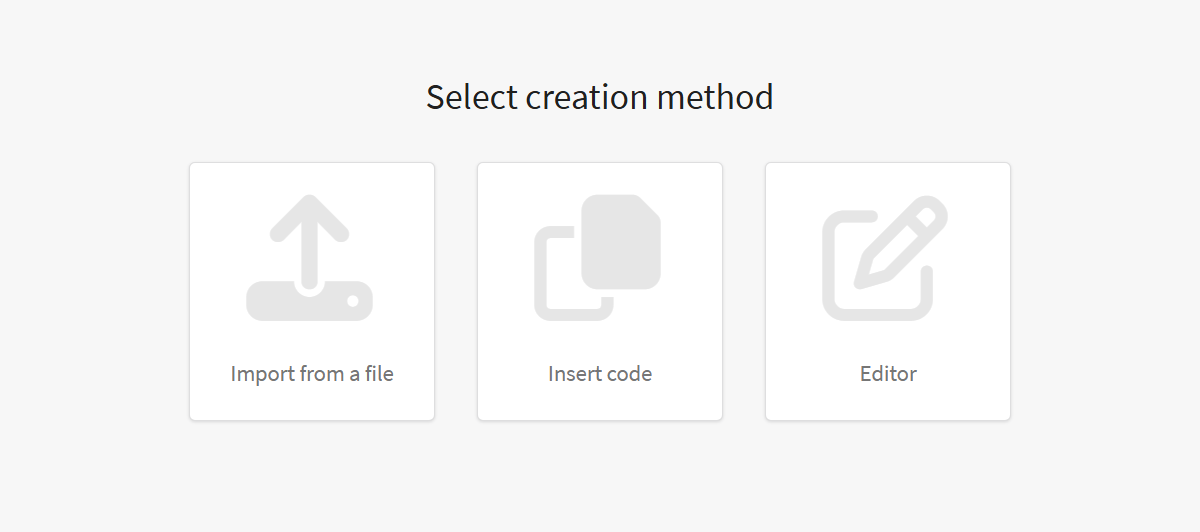Click the folded corner of the copy icon page
Screen dimensions: 1200x532
[x=649, y=206]
